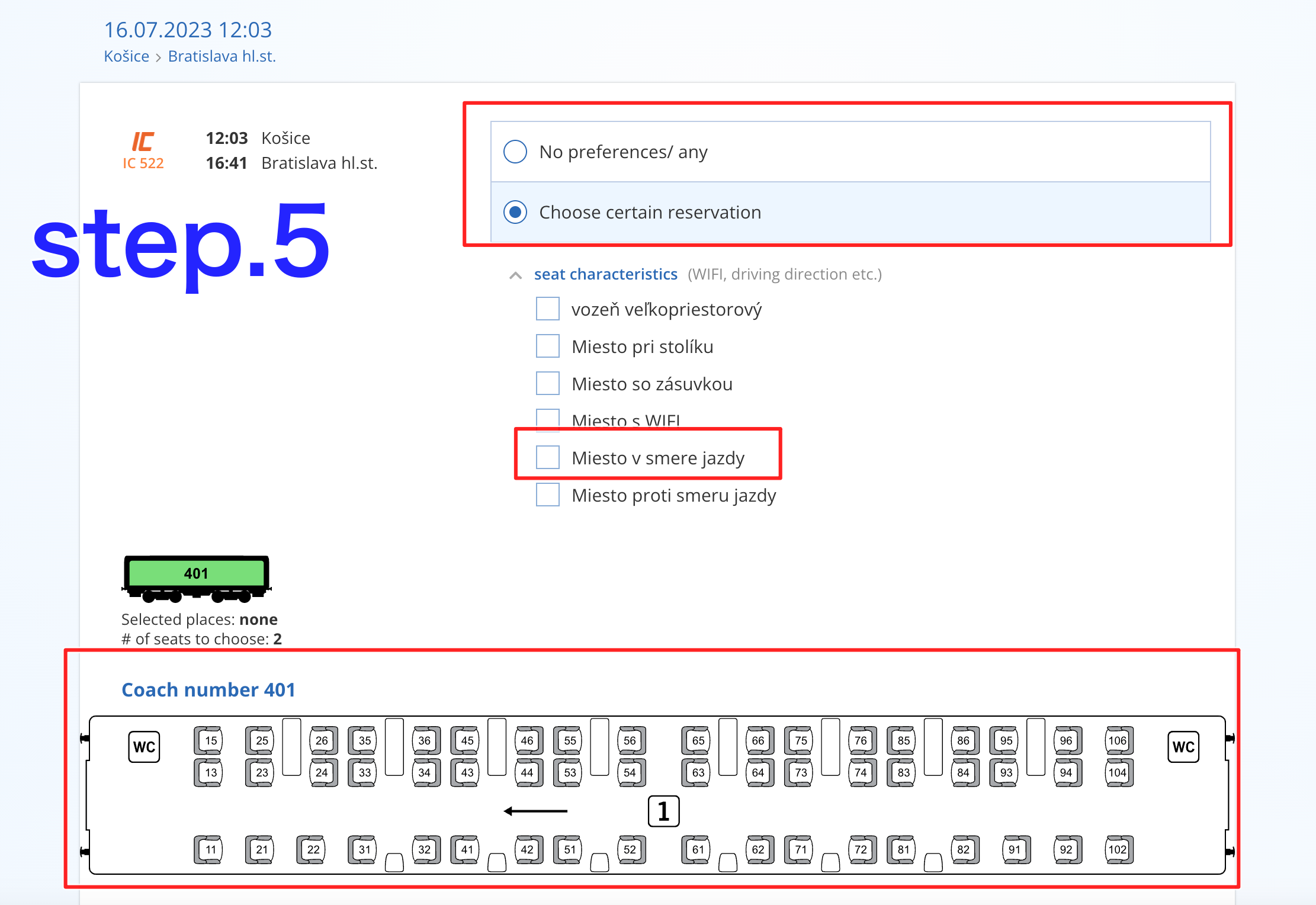Pick seat 104 in the coach plan
Viewport: 1316px width, 905px height.
[x=1119, y=772]
